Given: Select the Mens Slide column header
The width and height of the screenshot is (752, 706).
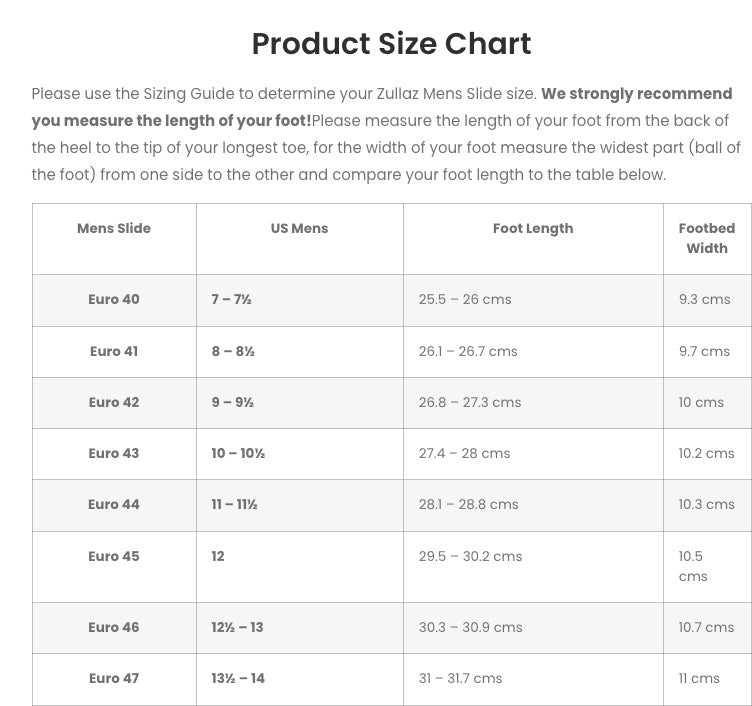Looking at the screenshot, I should tap(114, 229).
